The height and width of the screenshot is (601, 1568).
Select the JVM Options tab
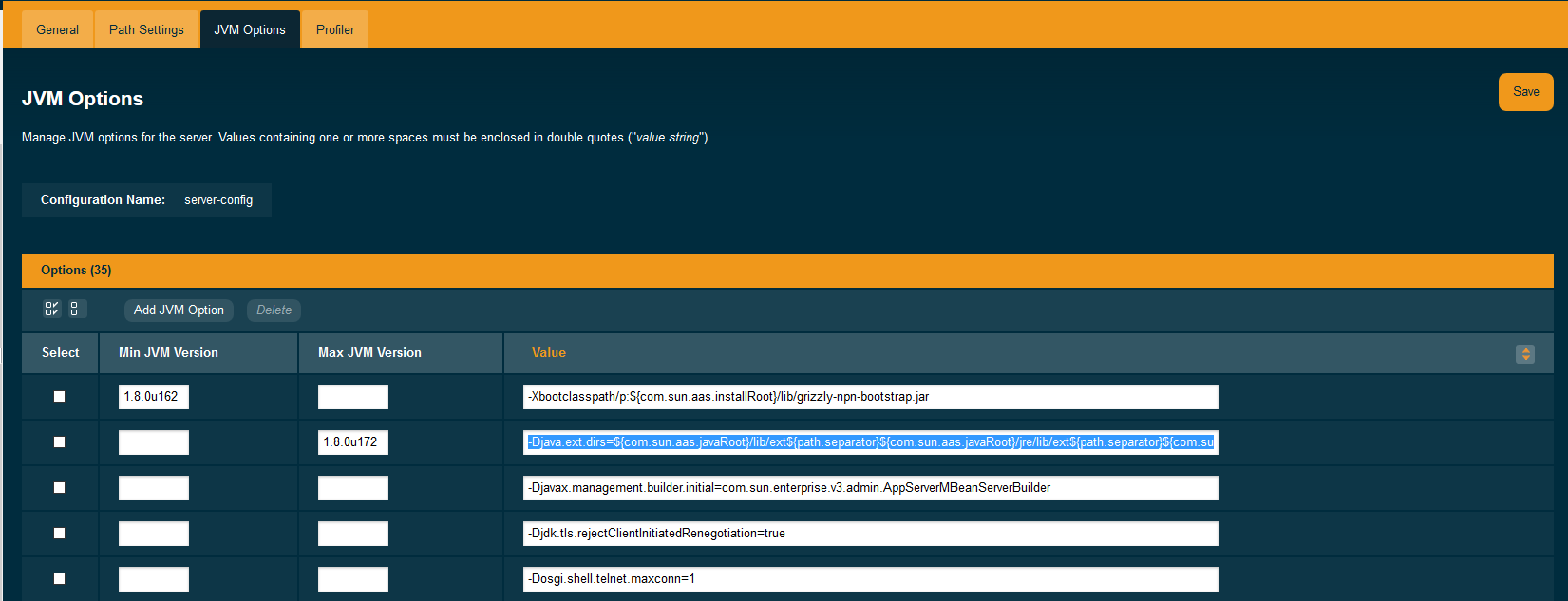pyautogui.click(x=250, y=29)
